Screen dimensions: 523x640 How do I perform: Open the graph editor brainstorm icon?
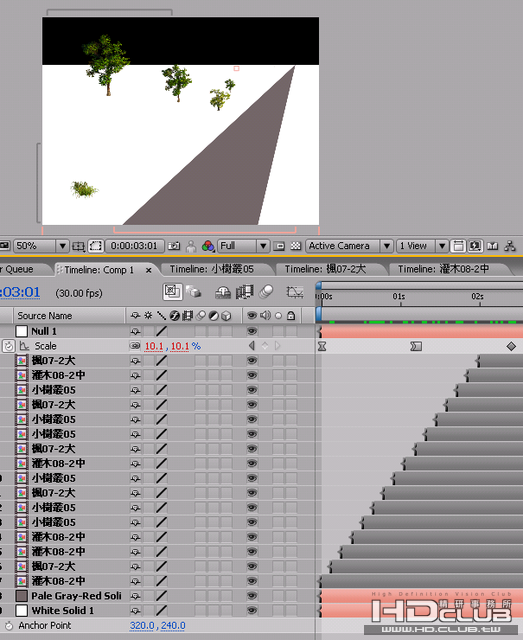click(x=295, y=291)
